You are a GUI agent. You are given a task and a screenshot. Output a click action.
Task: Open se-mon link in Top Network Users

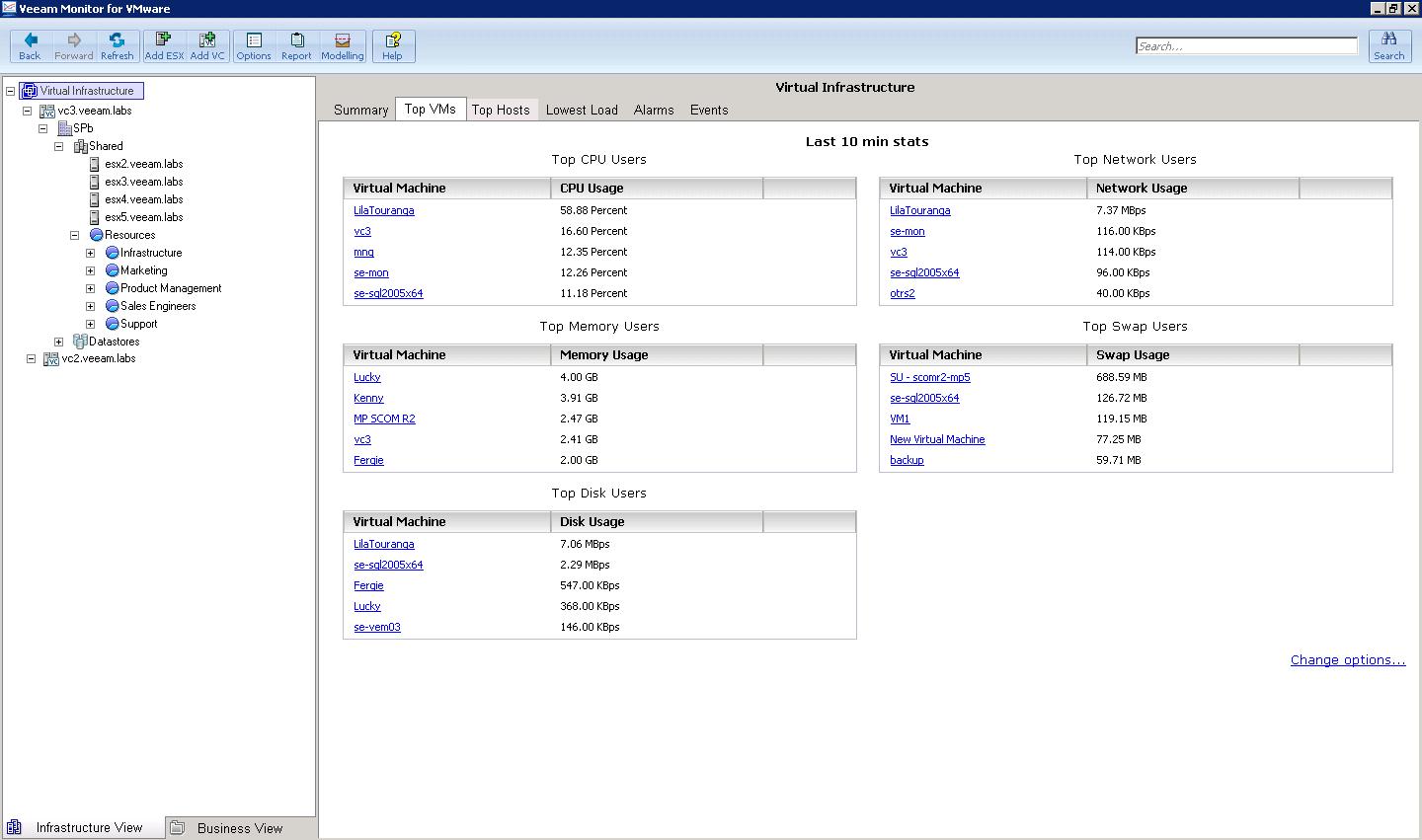pos(908,231)
